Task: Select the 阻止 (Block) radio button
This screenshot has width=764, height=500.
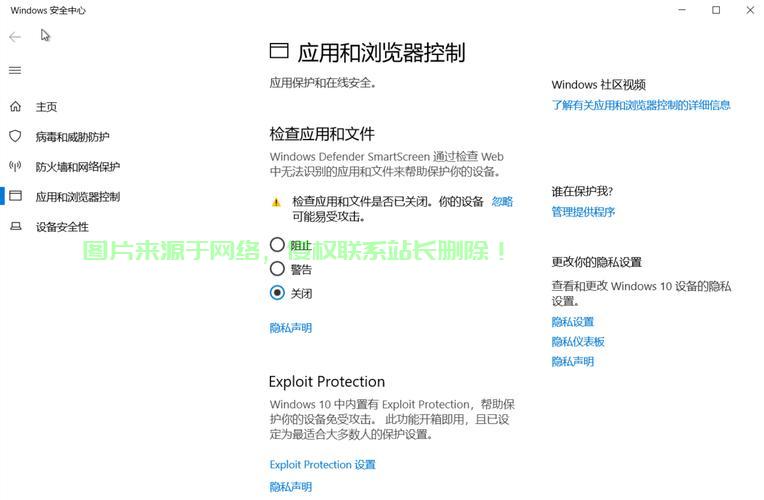Action: click(x=277, y=244)
